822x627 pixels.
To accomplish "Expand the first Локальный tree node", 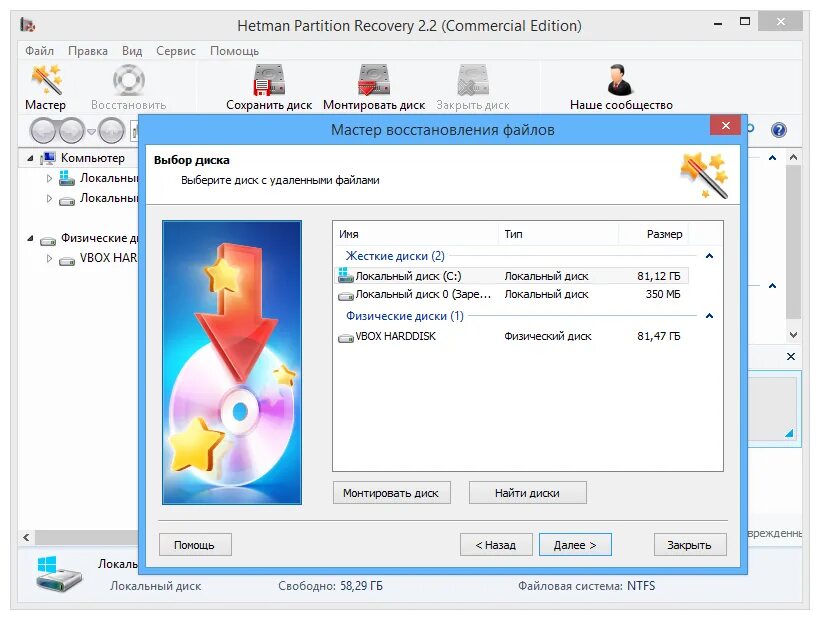I will point(49,179).
